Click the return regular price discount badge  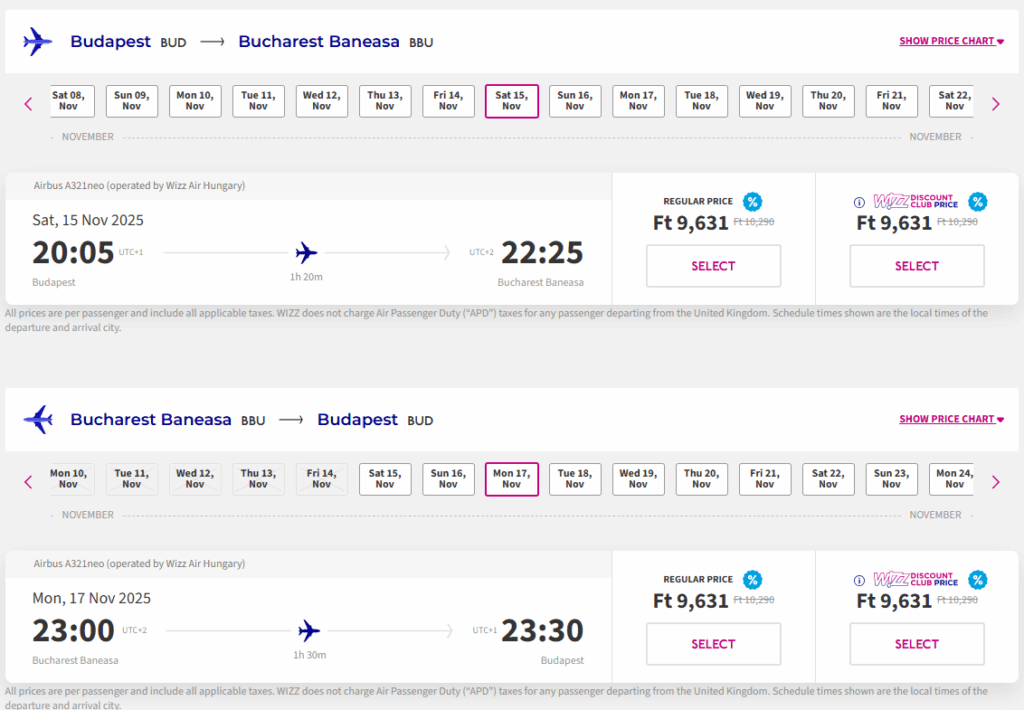[x=752, y=580]
